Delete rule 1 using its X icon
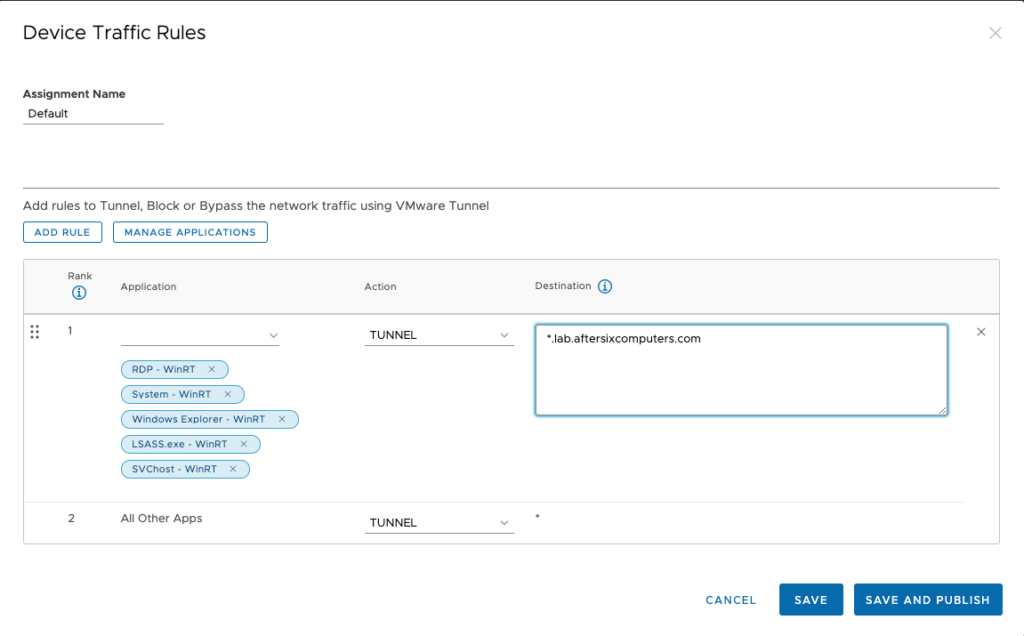Viewport: 1024px width, 636px height. coord(981,332)
